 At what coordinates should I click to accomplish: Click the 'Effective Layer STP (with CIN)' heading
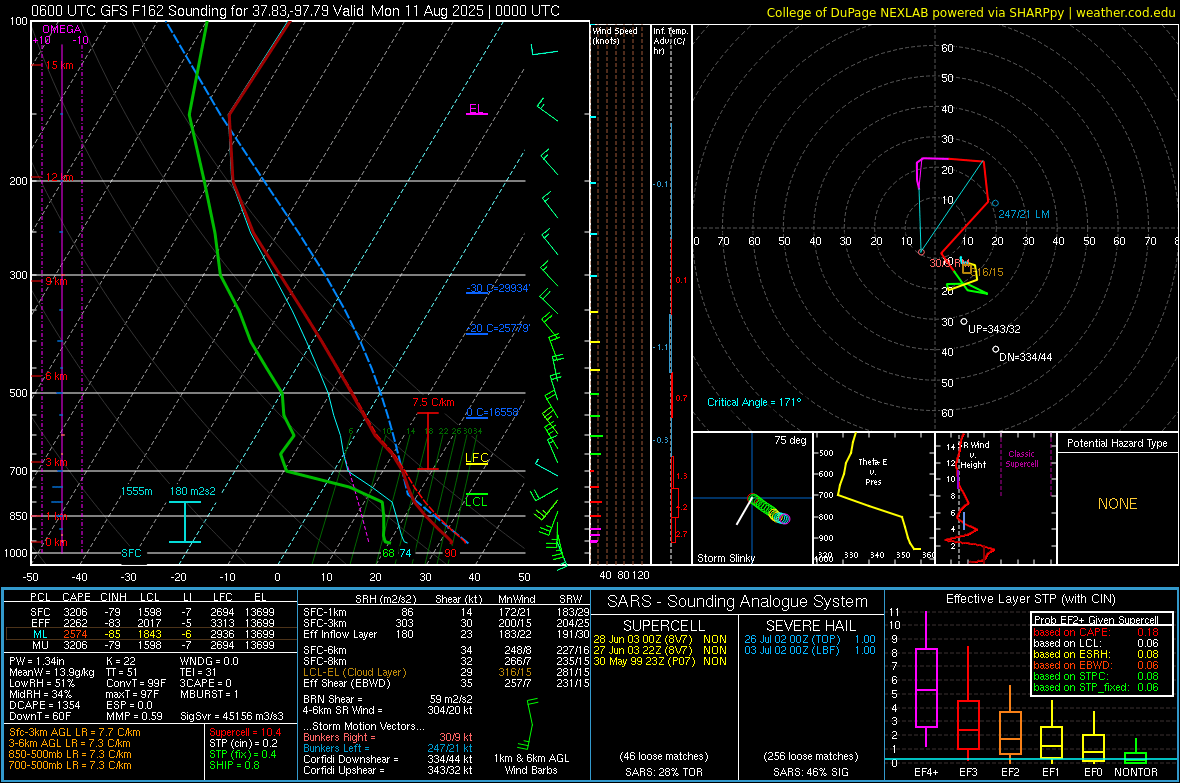[1030, 599]
